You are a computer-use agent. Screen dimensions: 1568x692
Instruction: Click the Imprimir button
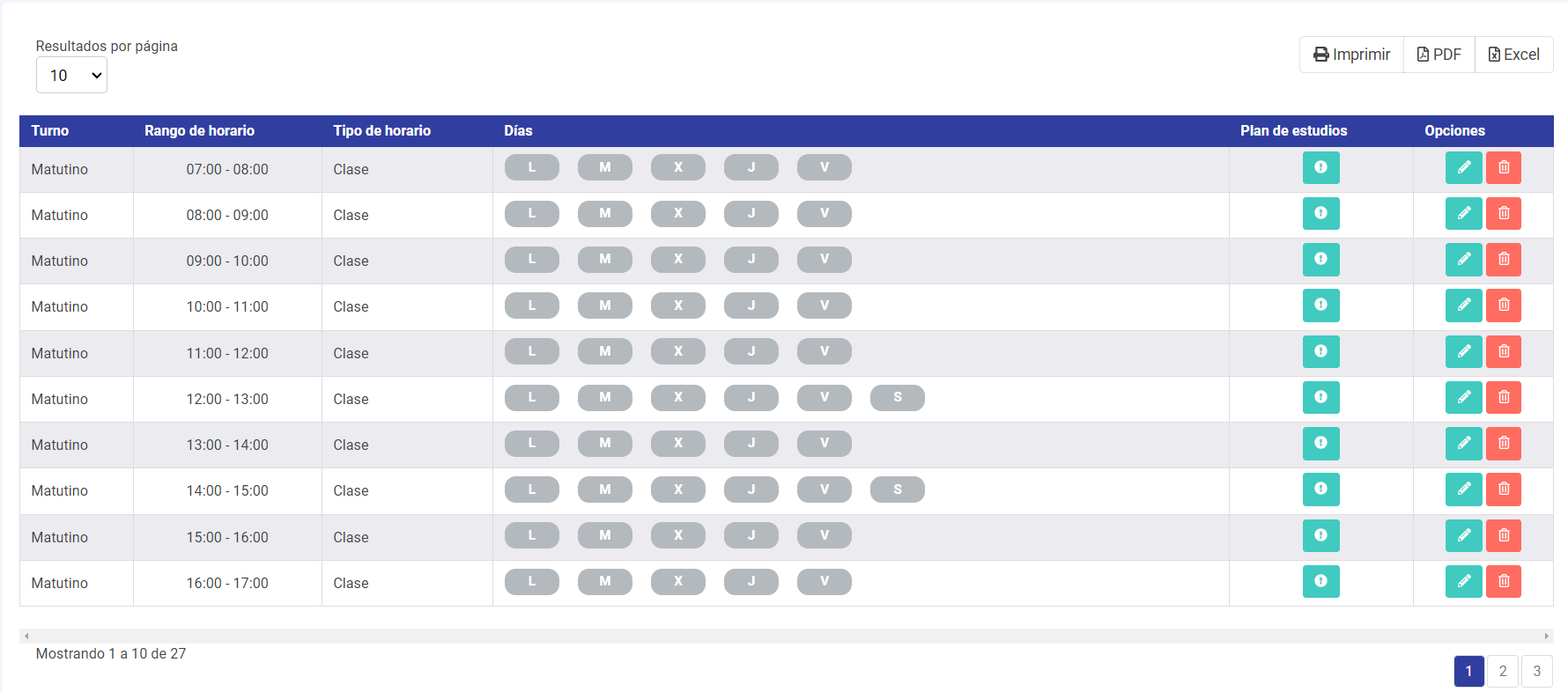pos(1351,55)
